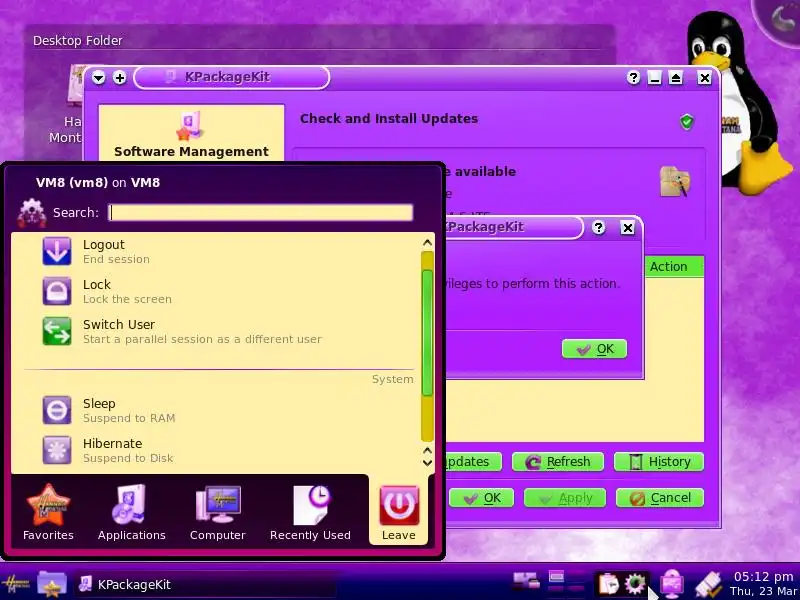Click the Hibernate snowflake icon

coord(57,450)
